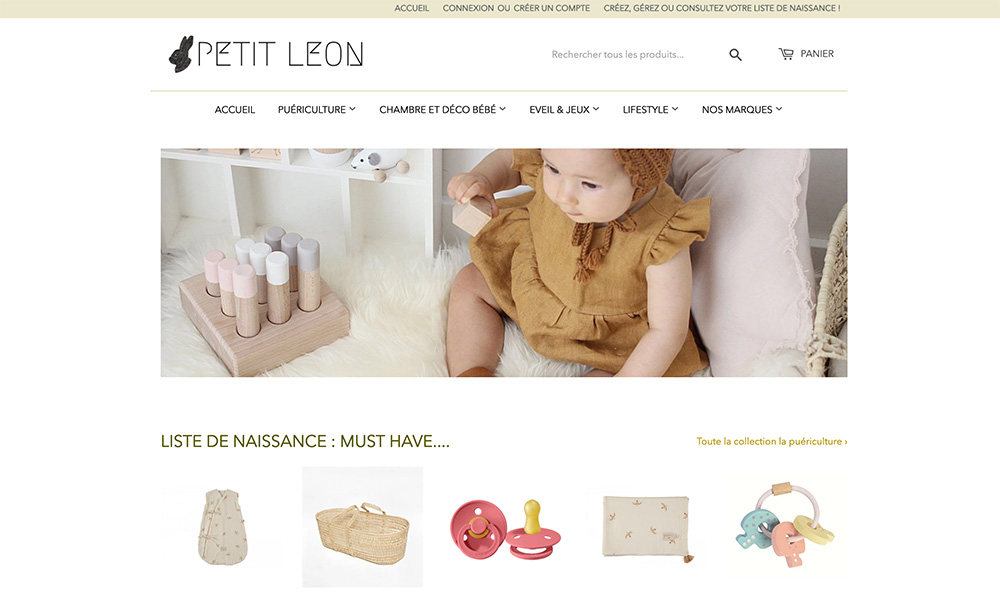Select the cream blanket product thumbnail
The image size is (1000, 600).
tap(646, 527)
